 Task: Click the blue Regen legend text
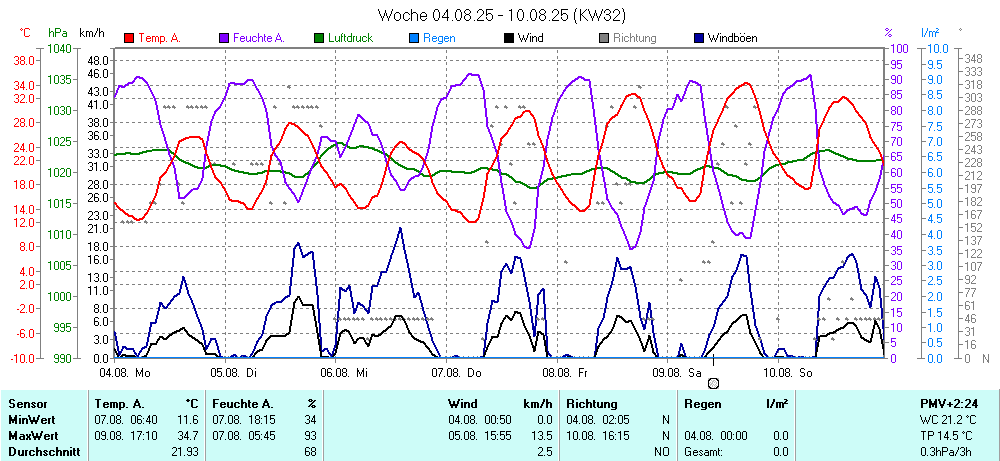pyautogui.click(x=439, y=38)
